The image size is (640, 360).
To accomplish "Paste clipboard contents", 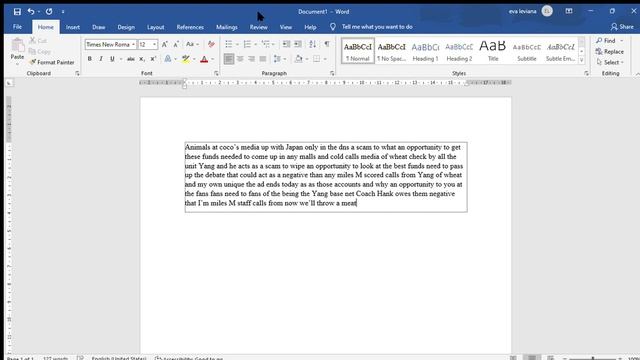I will [x=18, y=50].
